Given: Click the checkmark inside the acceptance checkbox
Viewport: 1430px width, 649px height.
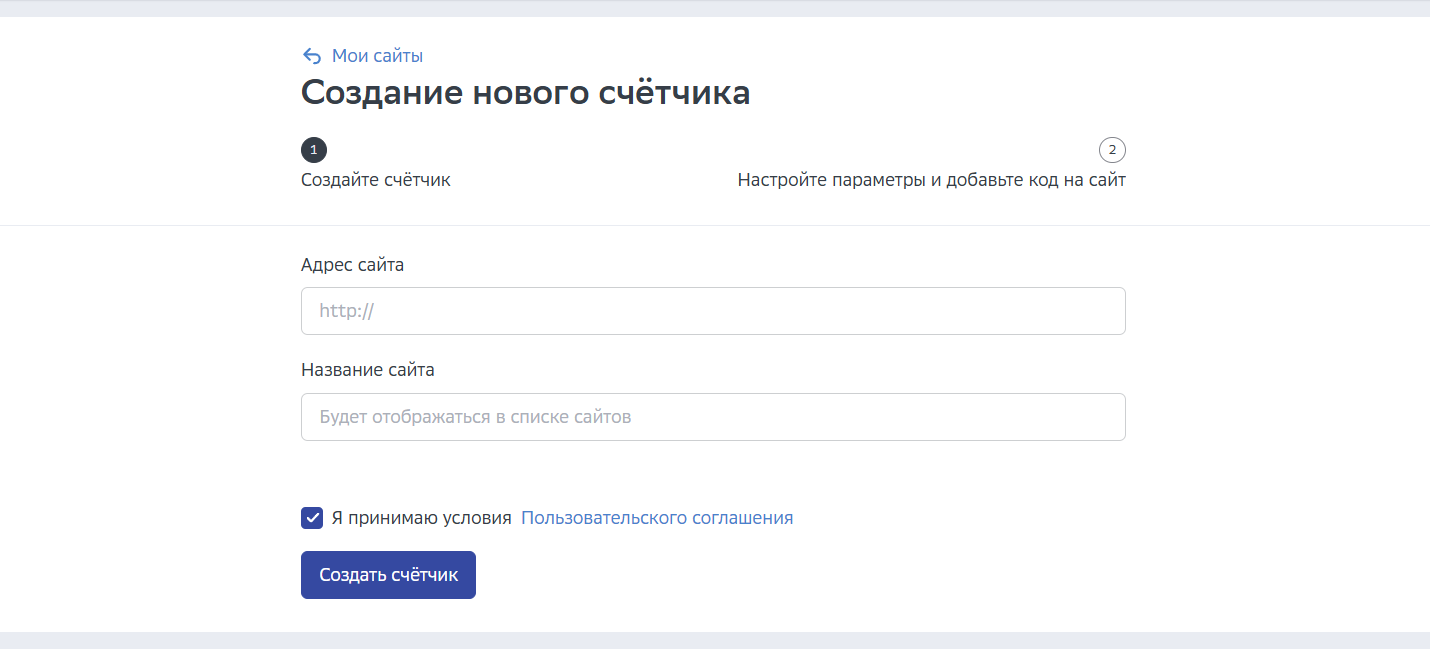Looking at the screenshot, I should point(311,518).
